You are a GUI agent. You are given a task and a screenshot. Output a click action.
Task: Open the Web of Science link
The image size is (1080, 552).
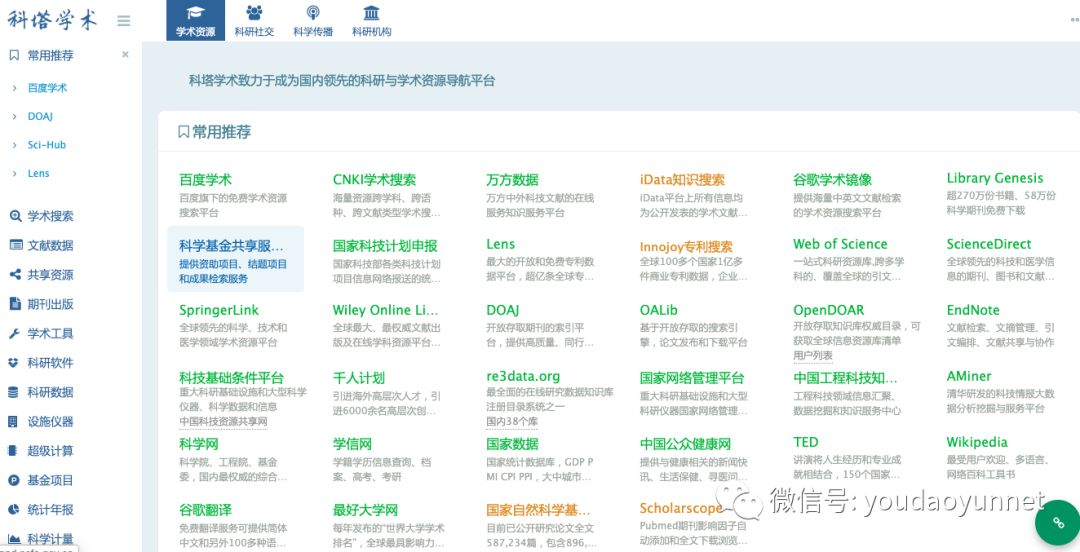840,244
